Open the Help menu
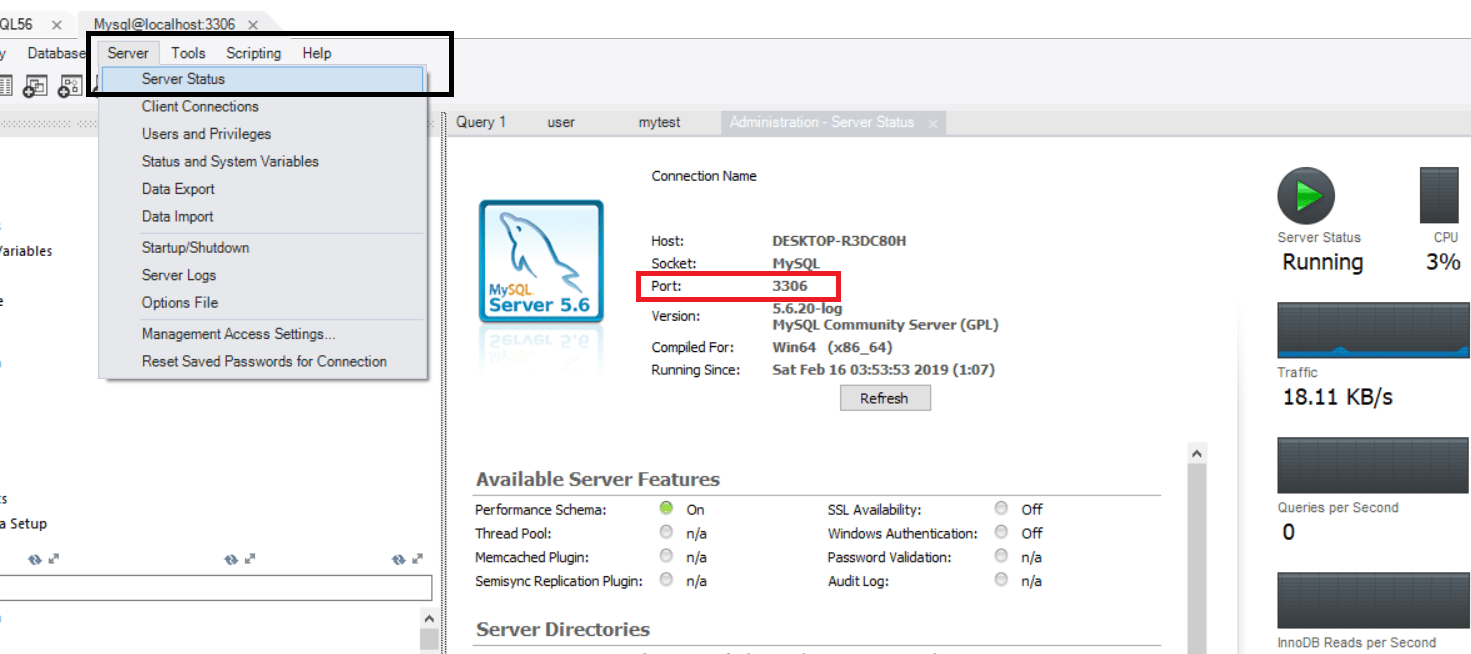Image resolution: width=1471 pixels, height=654 pixels. point(317,53)
